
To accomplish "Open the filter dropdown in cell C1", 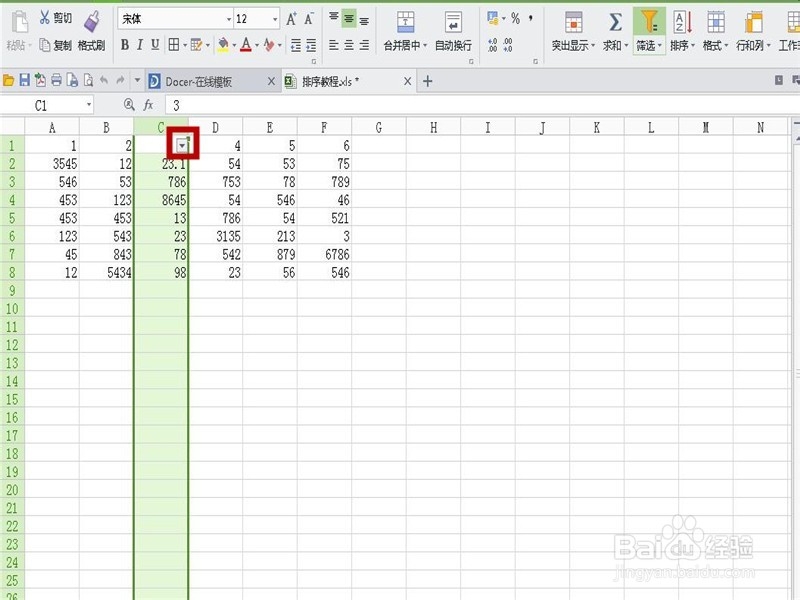I will [x=182, y=146].
